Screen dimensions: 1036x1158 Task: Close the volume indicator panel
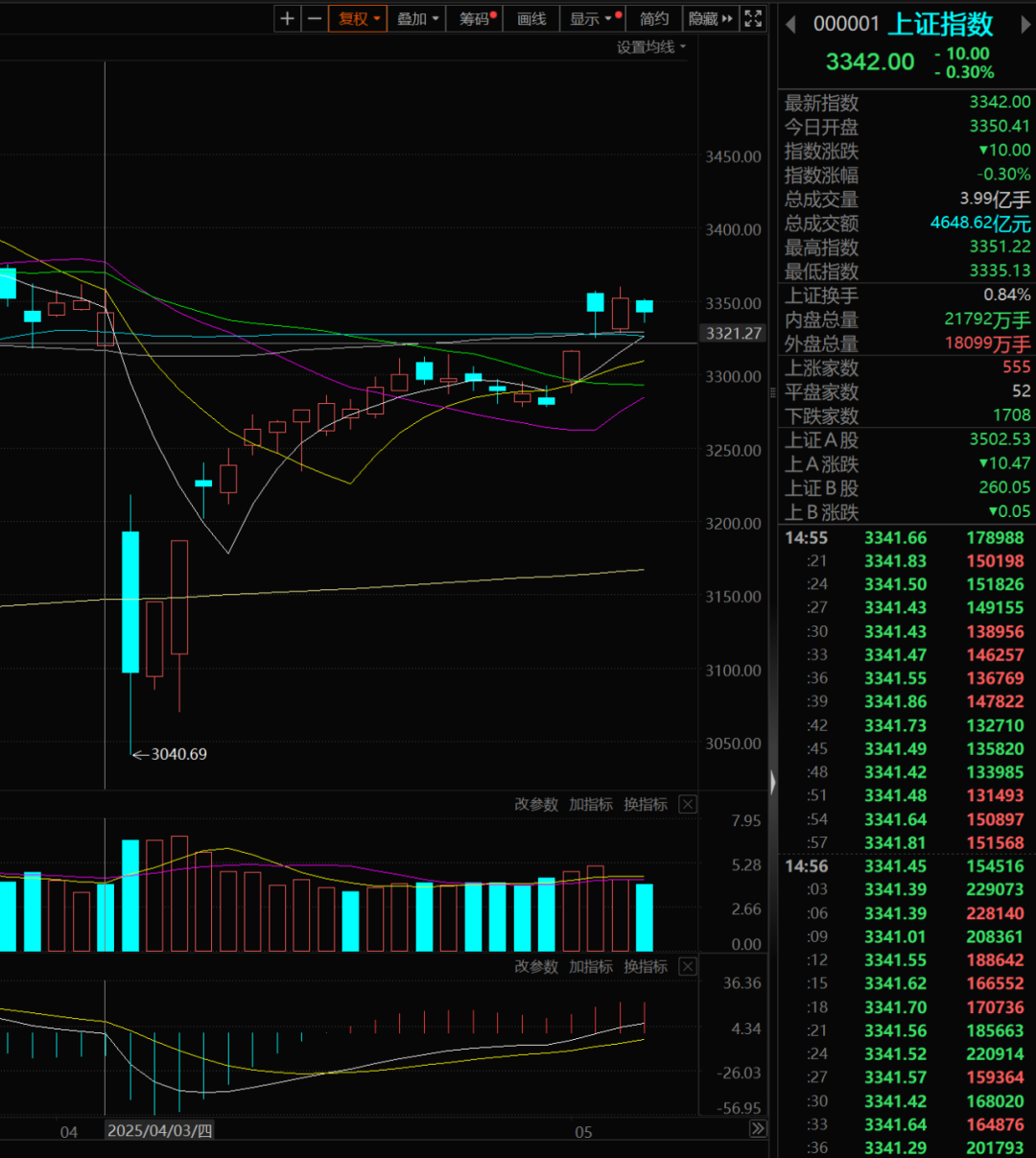tap(688, 805)
